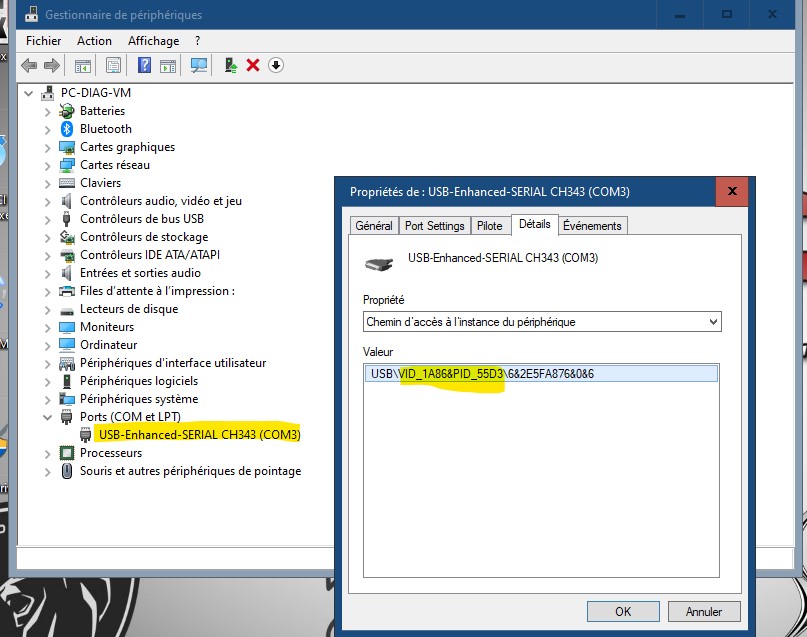Click the update driver toolbar icon
This screenshot has height=637, width=807.
pos(231,65)
